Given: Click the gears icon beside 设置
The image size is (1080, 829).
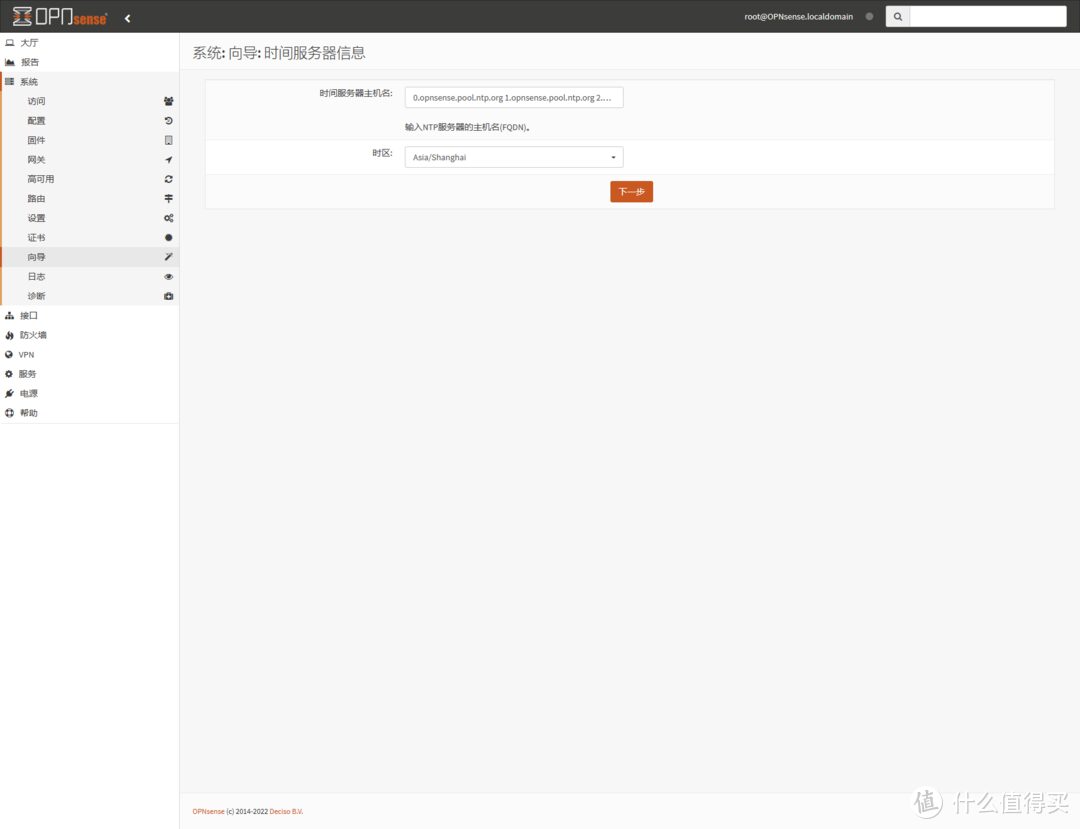Looking at the screenshot, I should 168,218.
